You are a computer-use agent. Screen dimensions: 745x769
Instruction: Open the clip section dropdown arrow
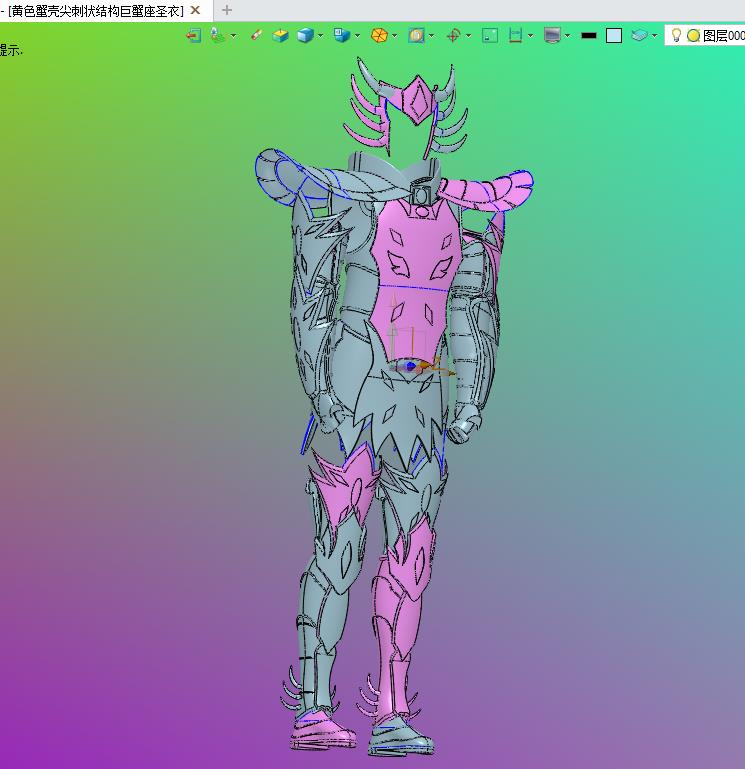pos(432,36)
